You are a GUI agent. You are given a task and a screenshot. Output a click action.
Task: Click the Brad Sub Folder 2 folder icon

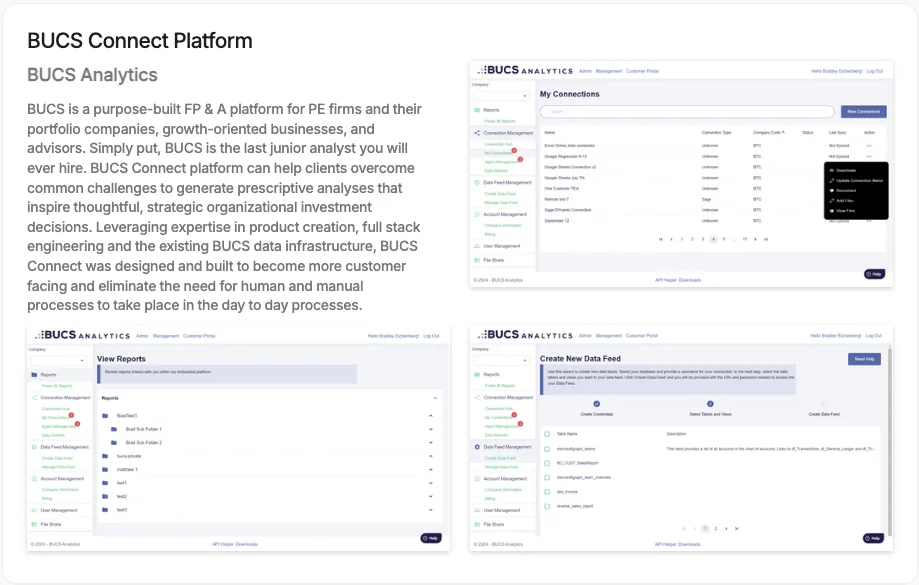click(114, 443)
